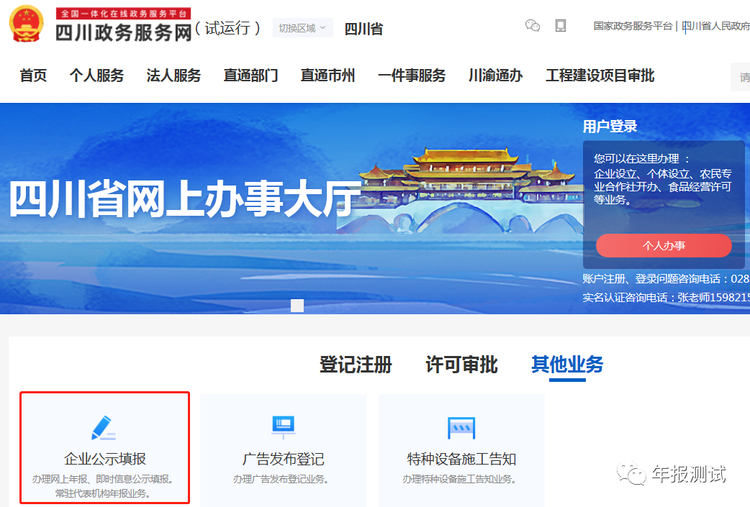Open 川渝通办 navigation item
This screenshot has height=507, width=750.
click(x=496, y=75)
